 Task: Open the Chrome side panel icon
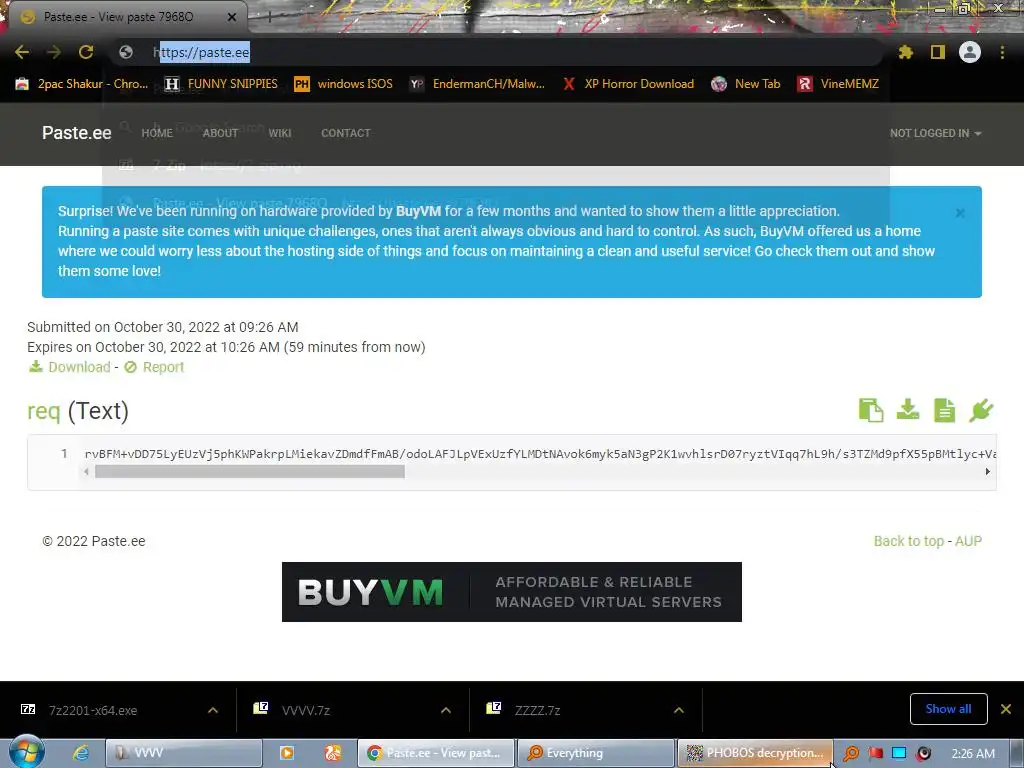point(938,52)
